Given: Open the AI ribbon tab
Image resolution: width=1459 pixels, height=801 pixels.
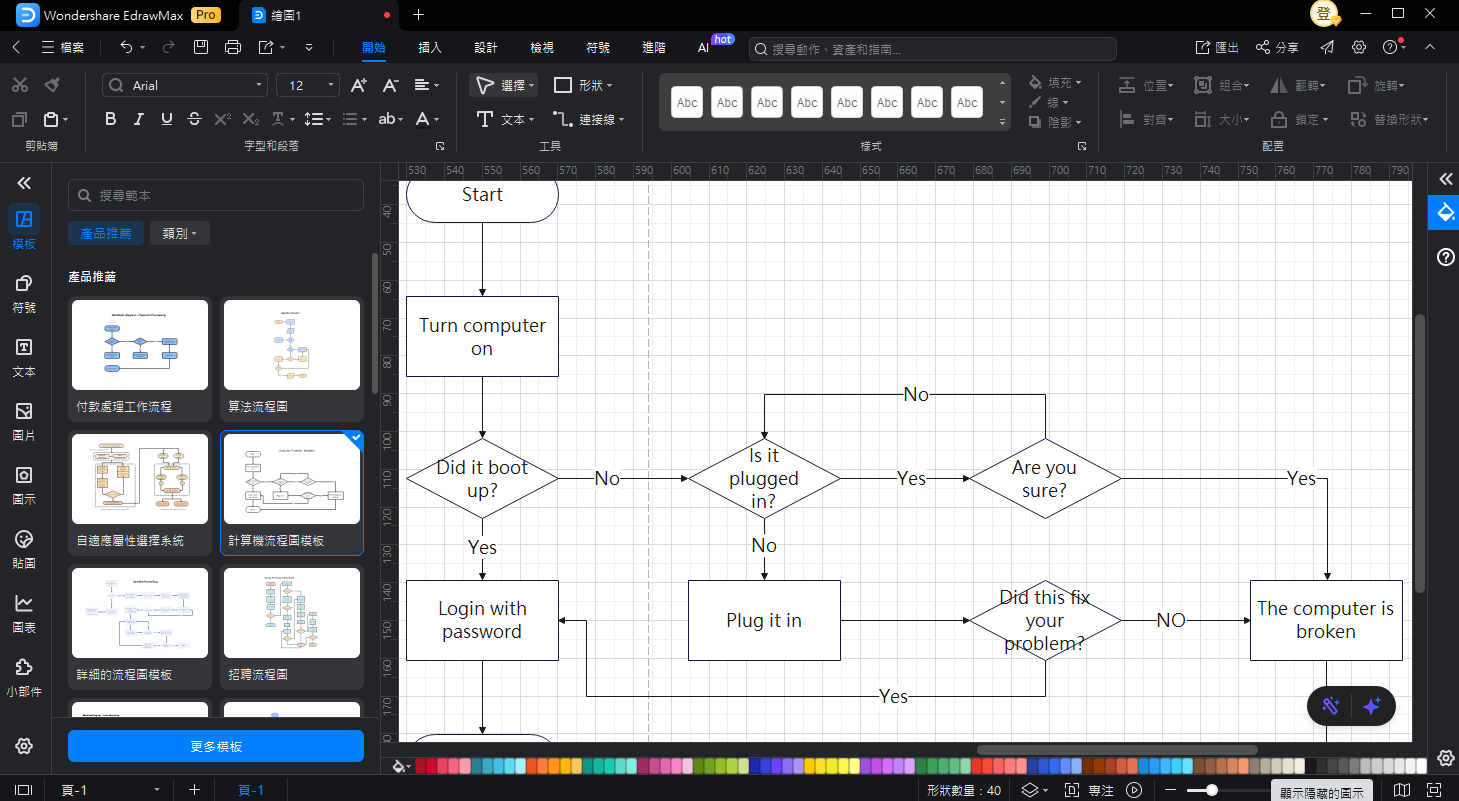Looking at the screenshot, I should (704, 47).
